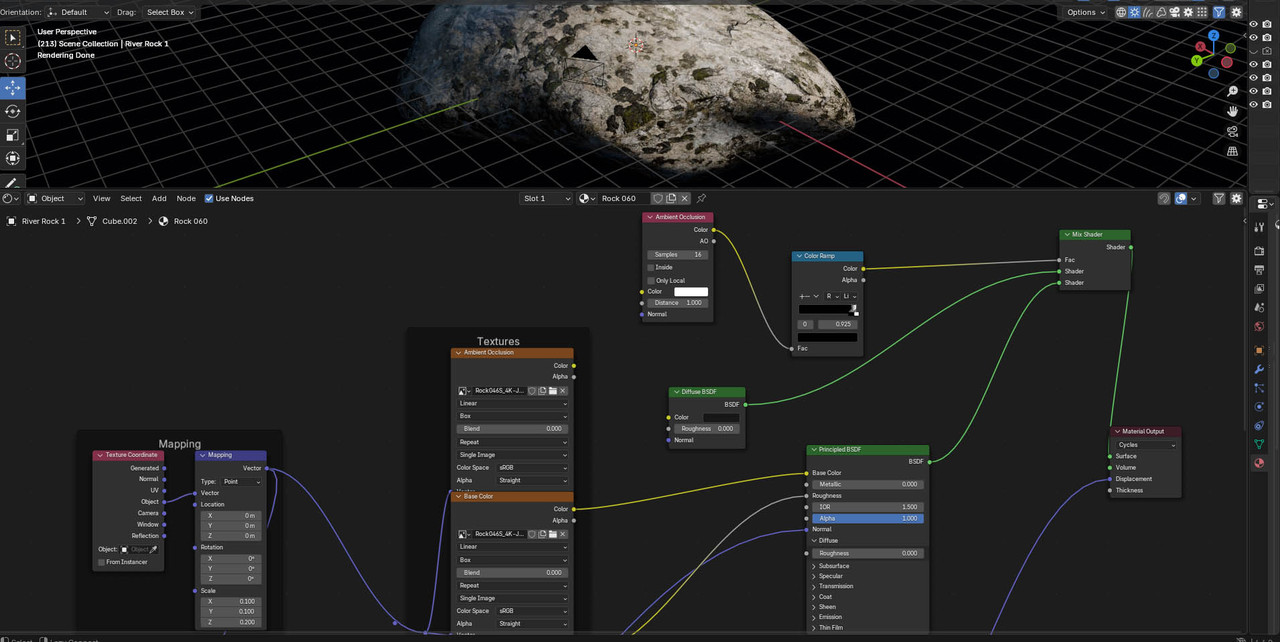The image size is (1280, 642).
Task: Activate the Scale tool
Action: pyautogui.click(x=13, y=135)
